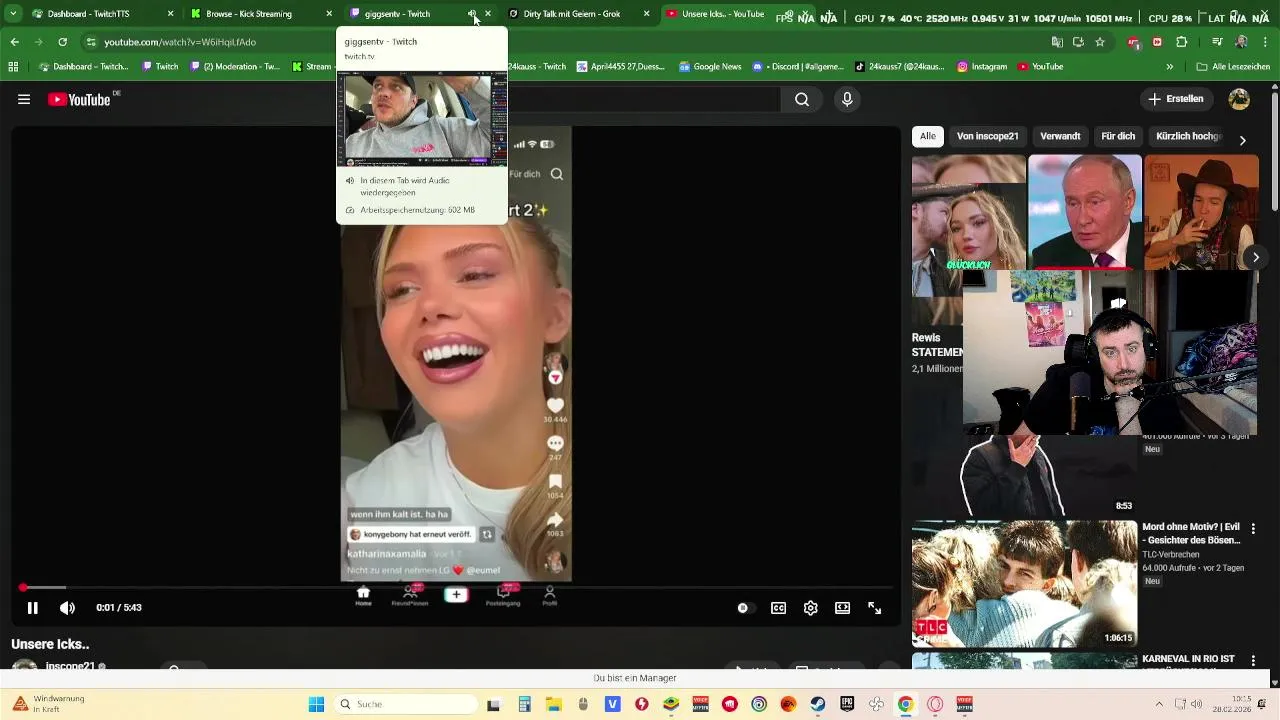Open the Chrome tab search dropdown
Image resolution: width=1280 pixels, height=720 pixels.
(13, 14)
